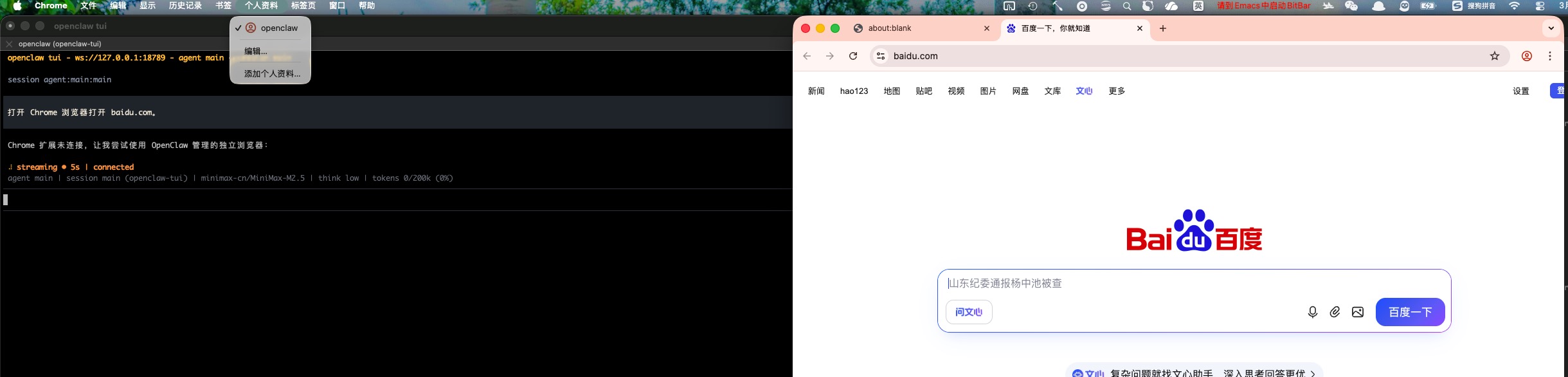The width and height of the screenshot is (1568, 377).
Task: Open Baidu 设置 settings link
Action: [1520, 91]
